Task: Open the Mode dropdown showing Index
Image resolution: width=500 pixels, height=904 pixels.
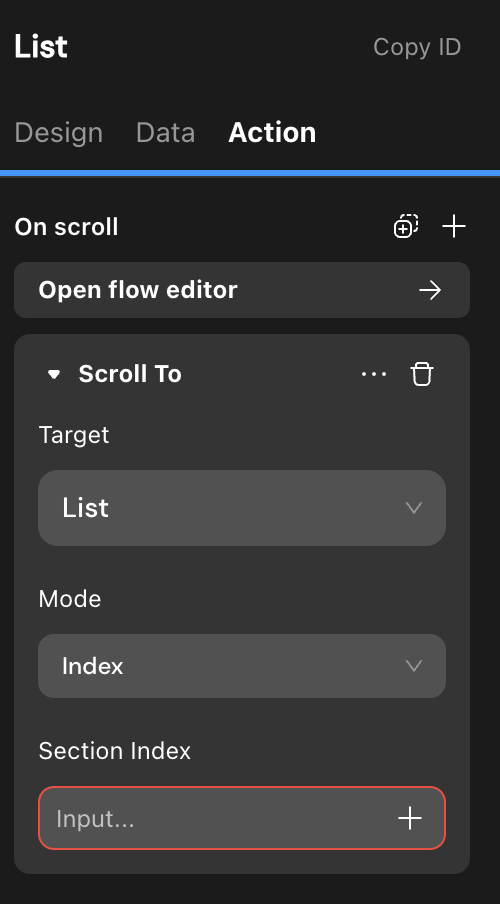Action: [x=242, y=666]
